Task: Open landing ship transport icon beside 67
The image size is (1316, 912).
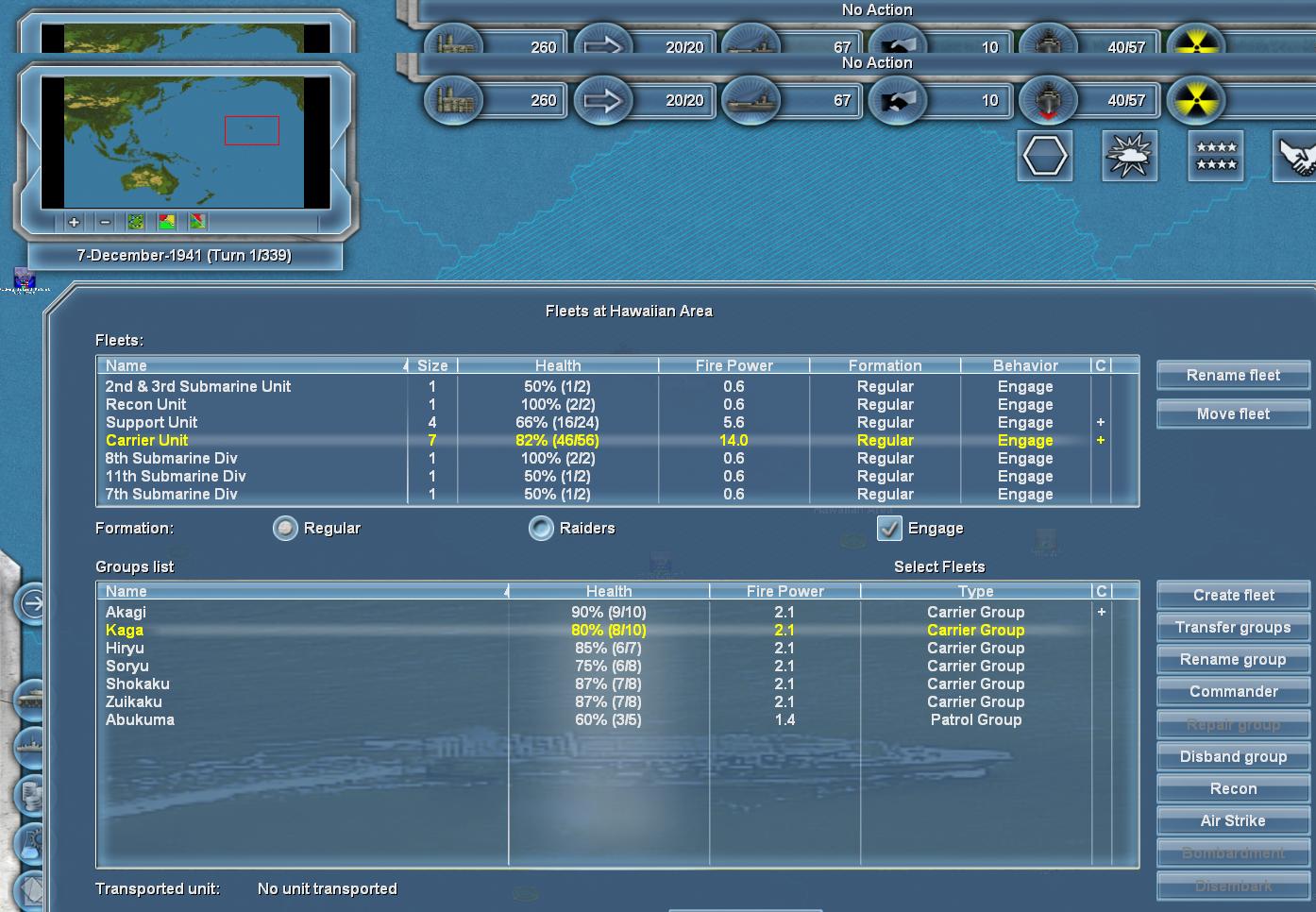Action: pyautogui.click(x=751, y=100)
